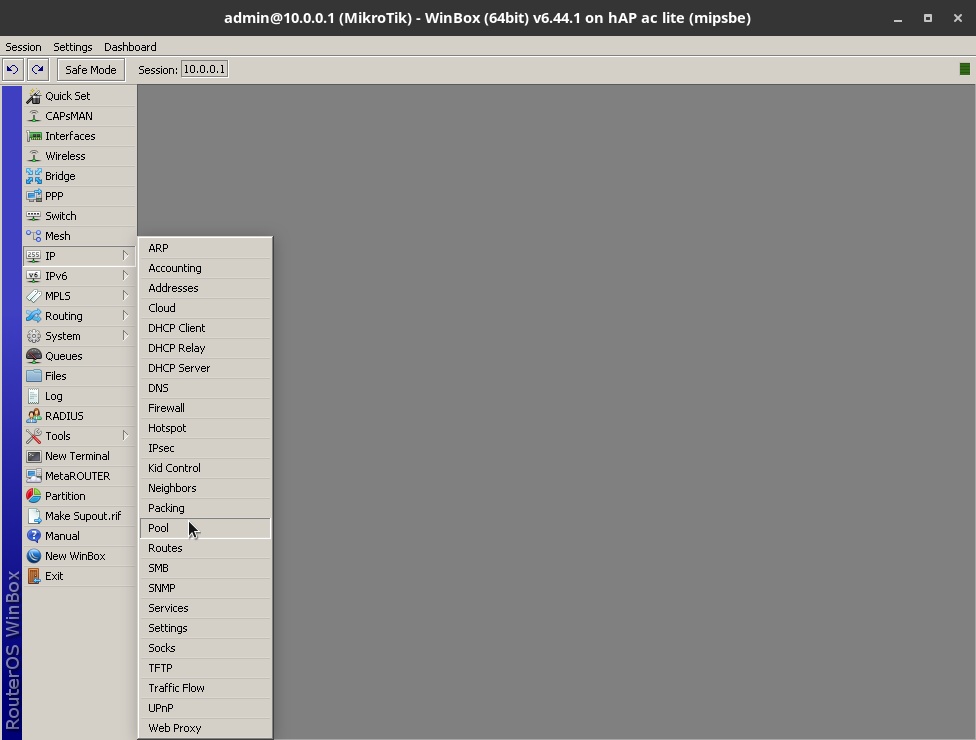Screen dimensions: 976x740
Task: Open Hotspot in the IP submenu
Action: tap(205, 428)
